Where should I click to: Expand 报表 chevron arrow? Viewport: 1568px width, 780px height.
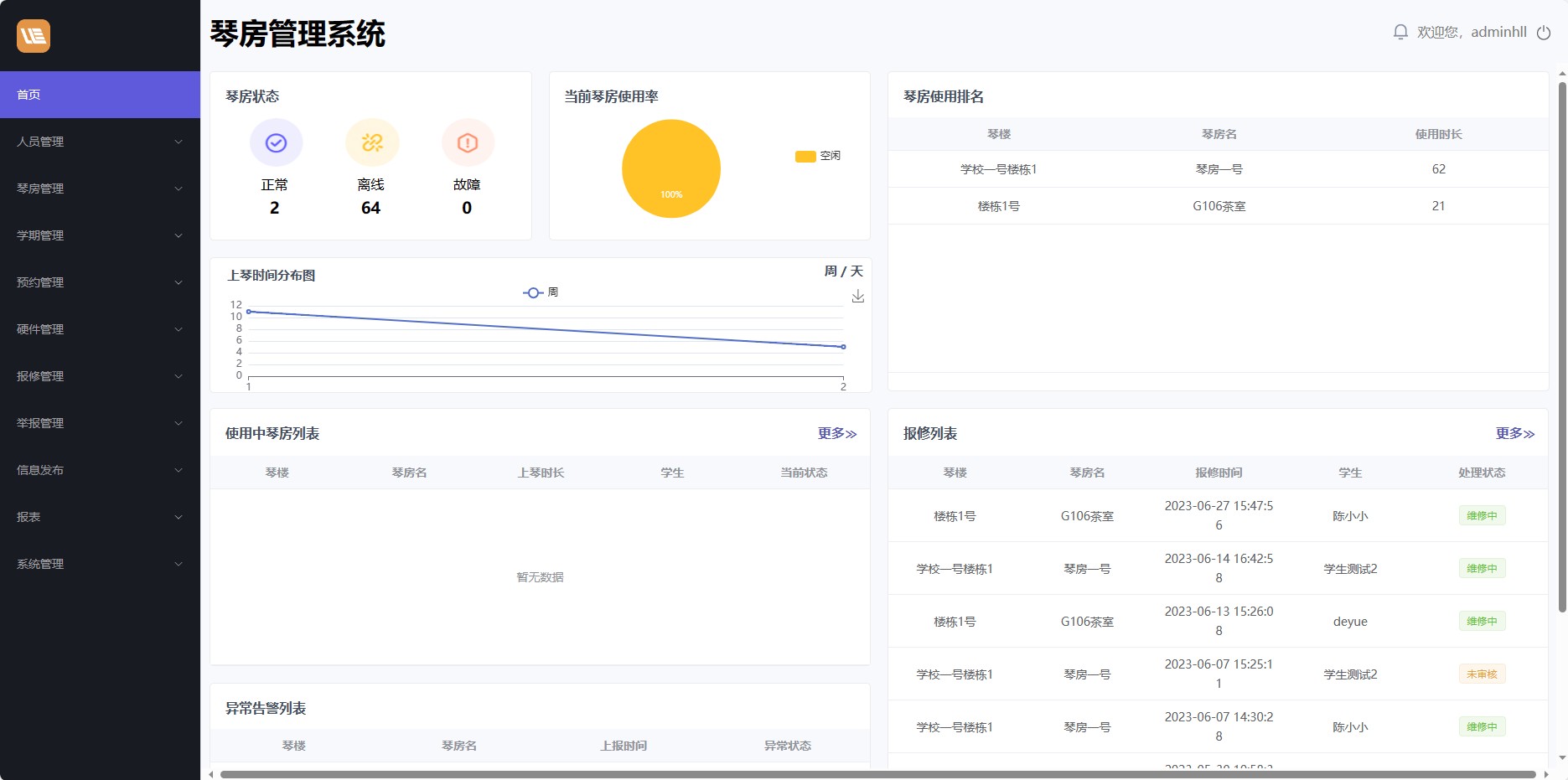pyautogui.click(x=179, y=517)
